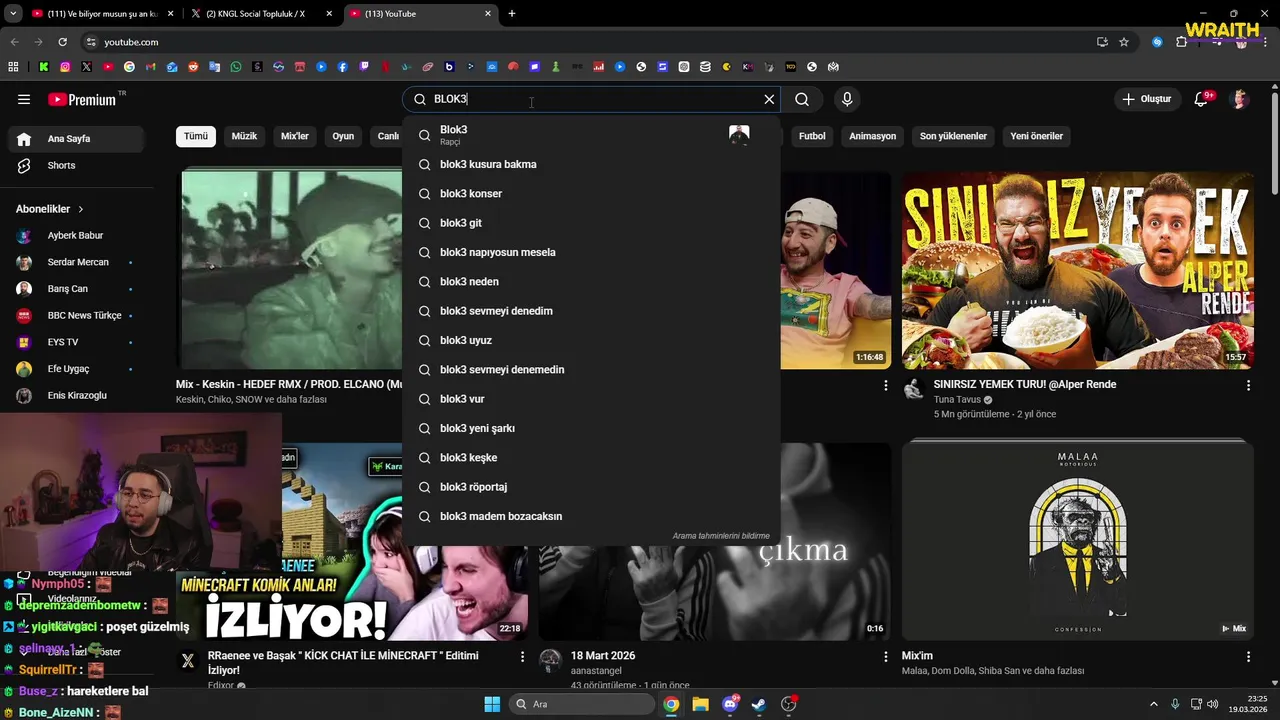
Task: Open Chrome extensions puzzle icon
Action: (1181, 42)
